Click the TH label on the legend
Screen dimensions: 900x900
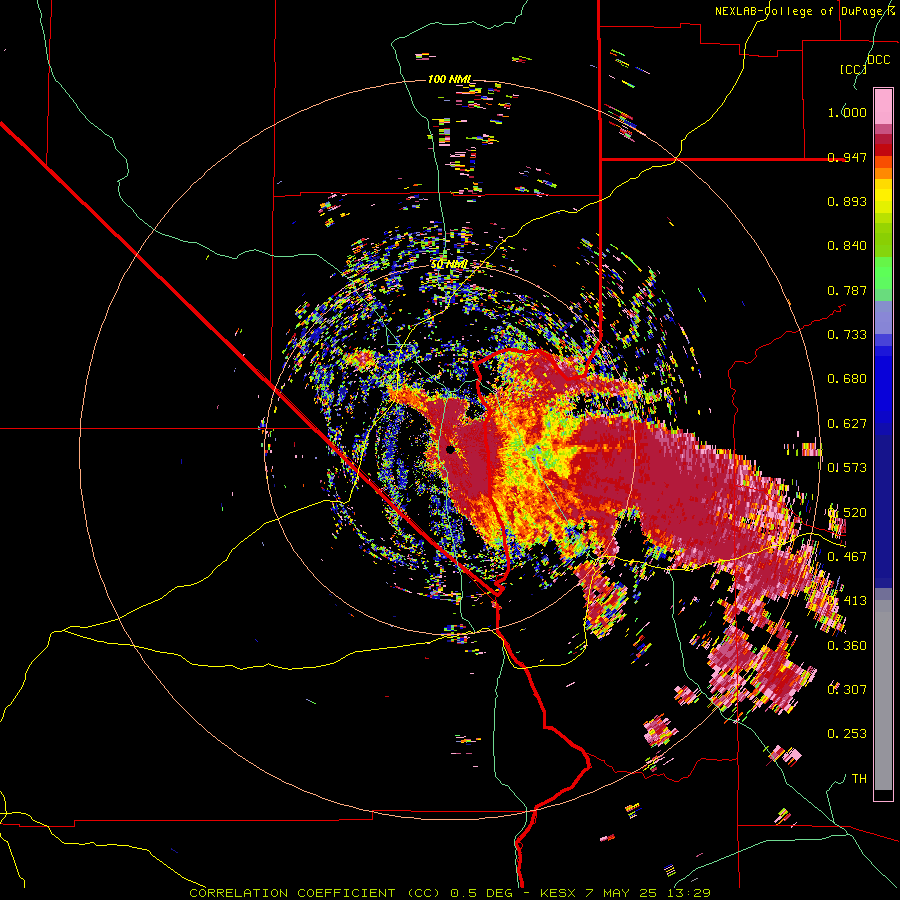(859, 779)
